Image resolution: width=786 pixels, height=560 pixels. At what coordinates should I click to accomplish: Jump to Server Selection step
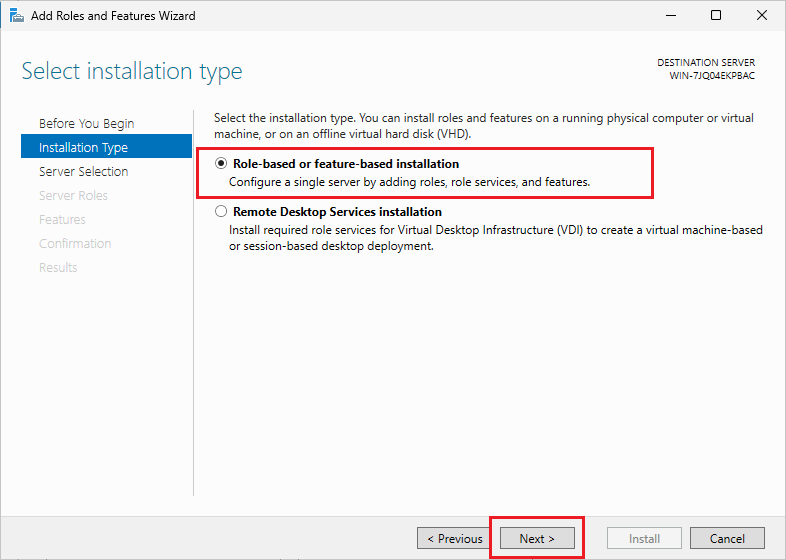[83, 171]
